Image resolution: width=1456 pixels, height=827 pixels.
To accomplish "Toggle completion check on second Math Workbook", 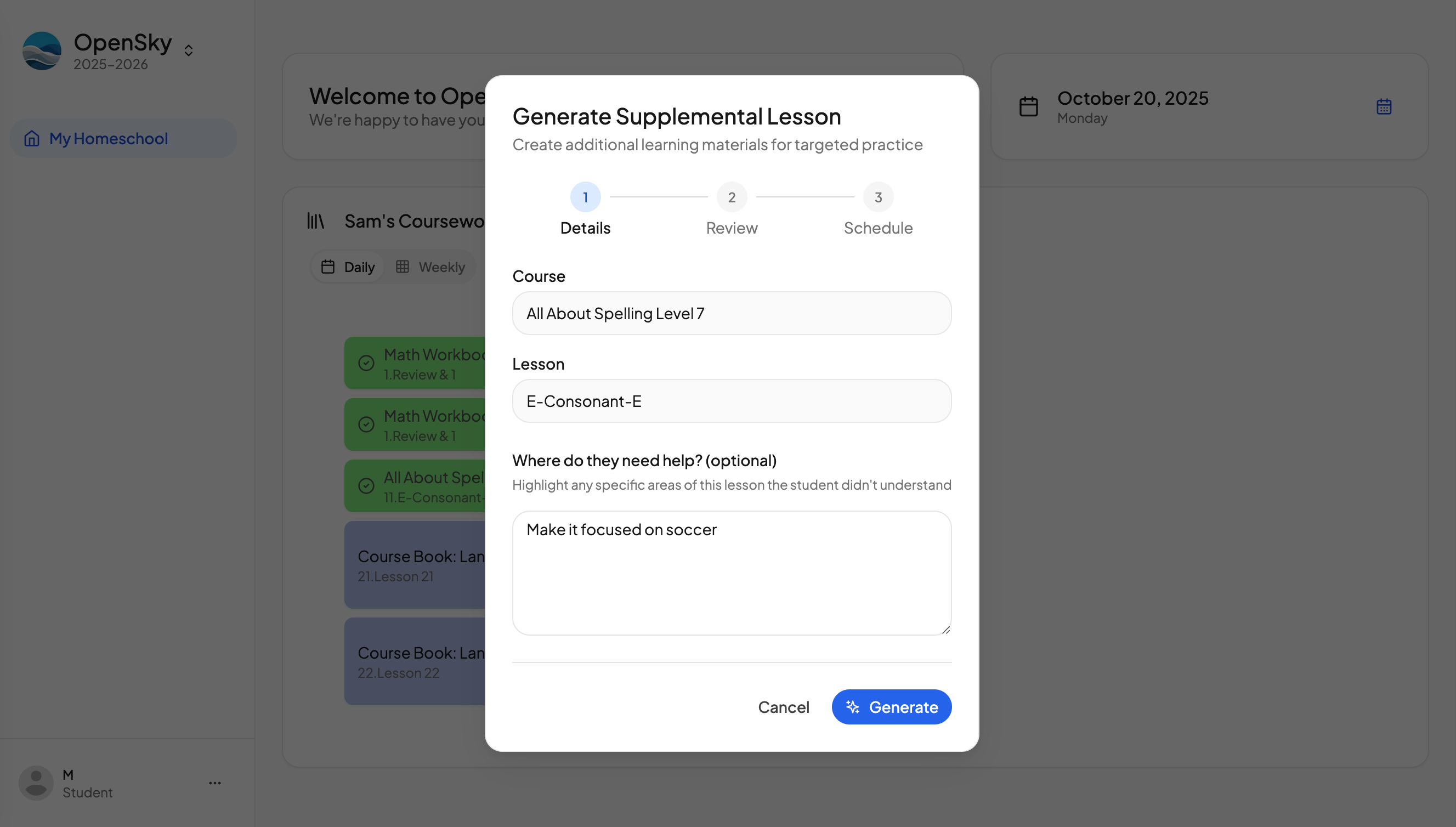I will [366, 425].
